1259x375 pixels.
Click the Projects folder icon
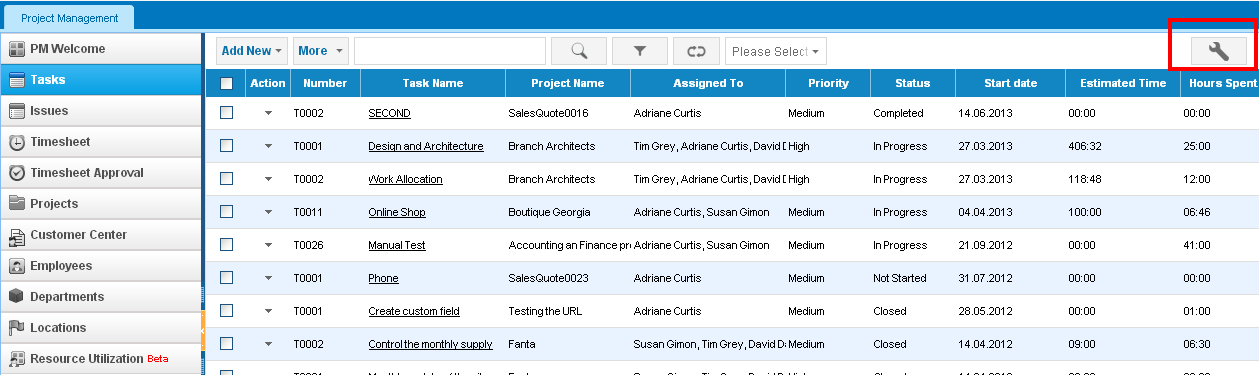point(17,204)
